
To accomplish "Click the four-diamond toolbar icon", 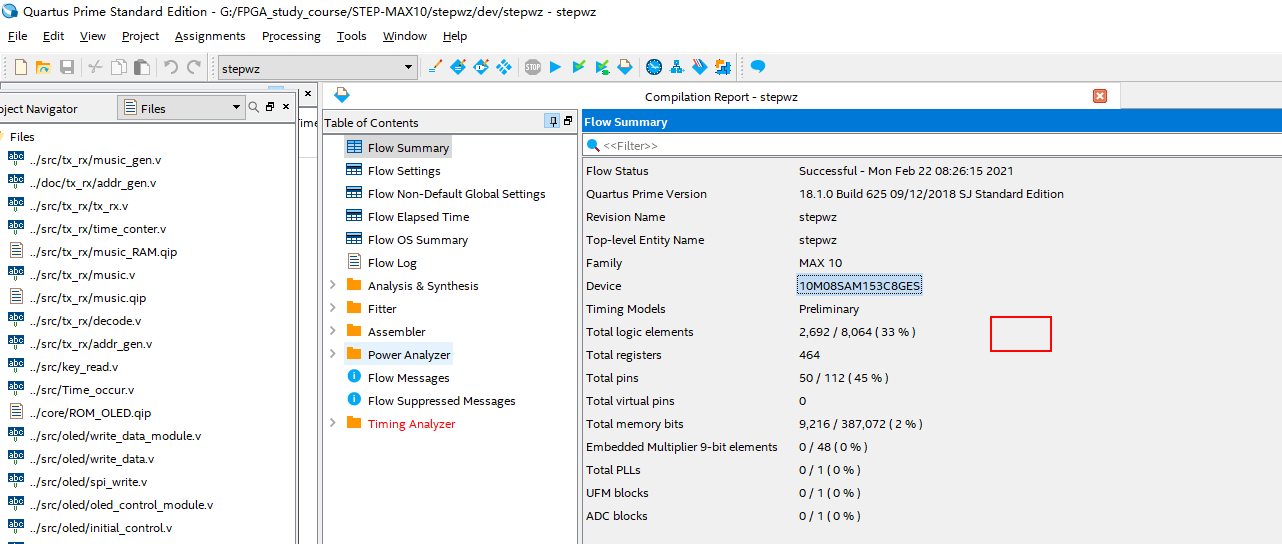I will point(504,67).
